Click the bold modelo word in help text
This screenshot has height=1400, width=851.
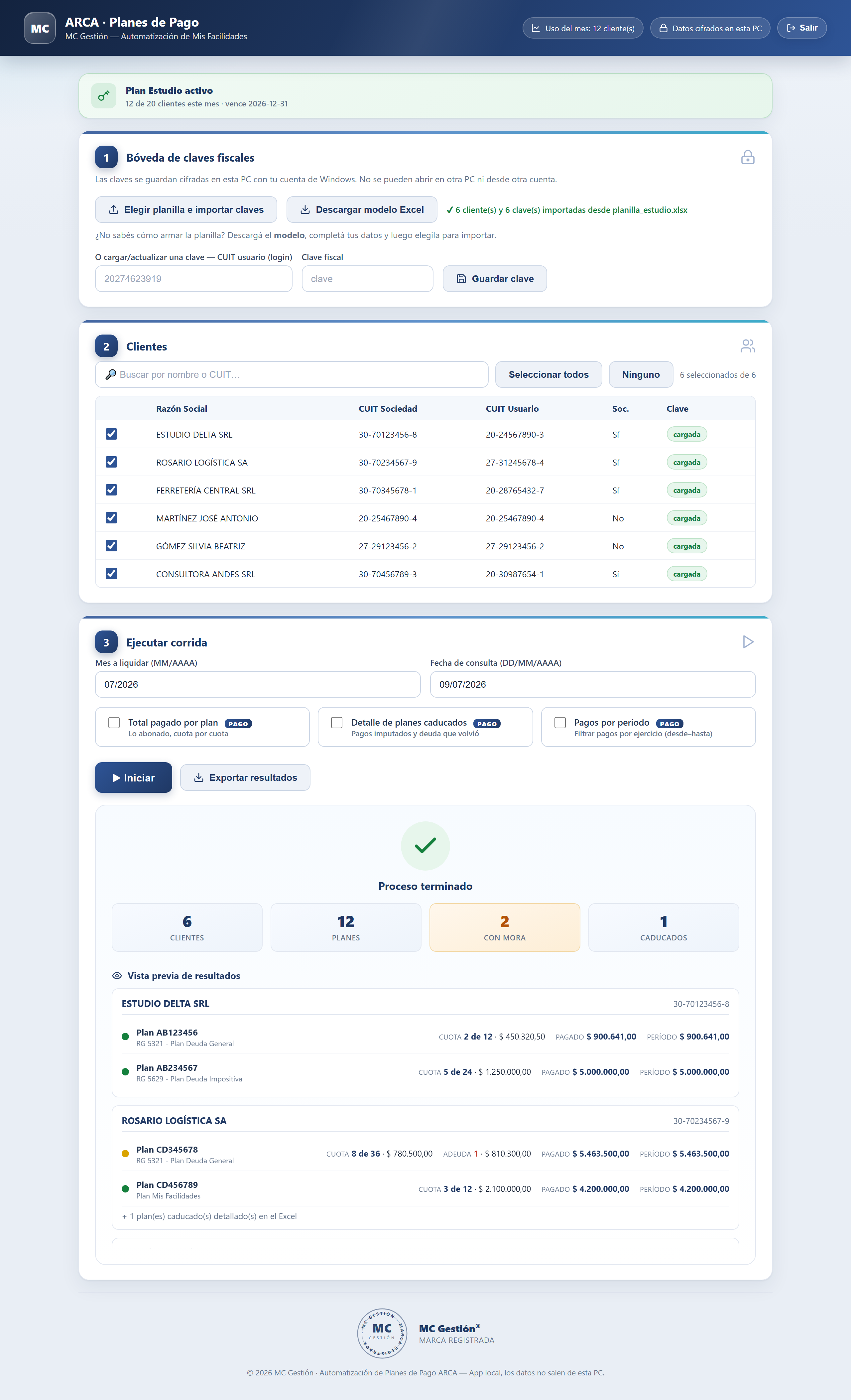click(289, 235)
